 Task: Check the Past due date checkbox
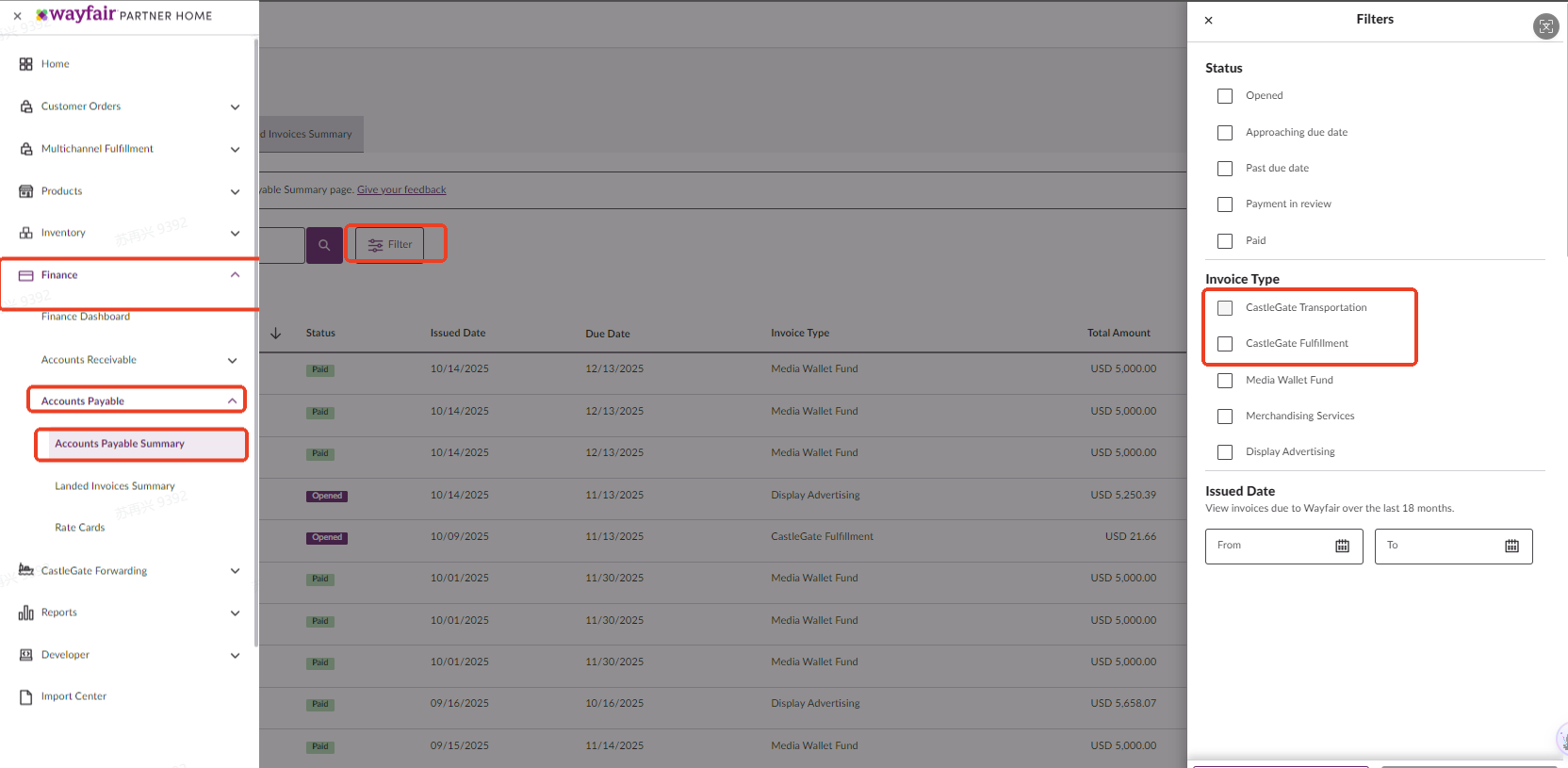1225,169
